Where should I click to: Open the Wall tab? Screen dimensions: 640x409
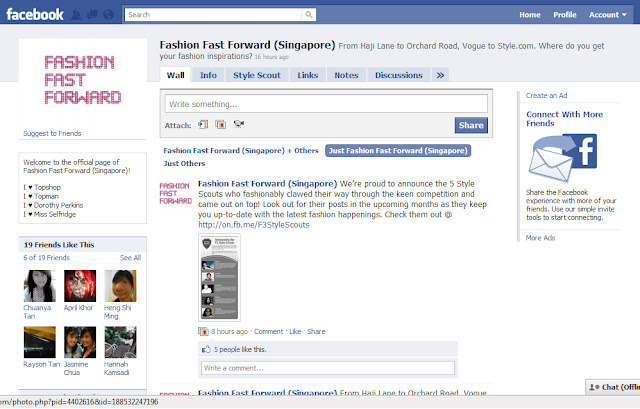click(x=176, y=75)
